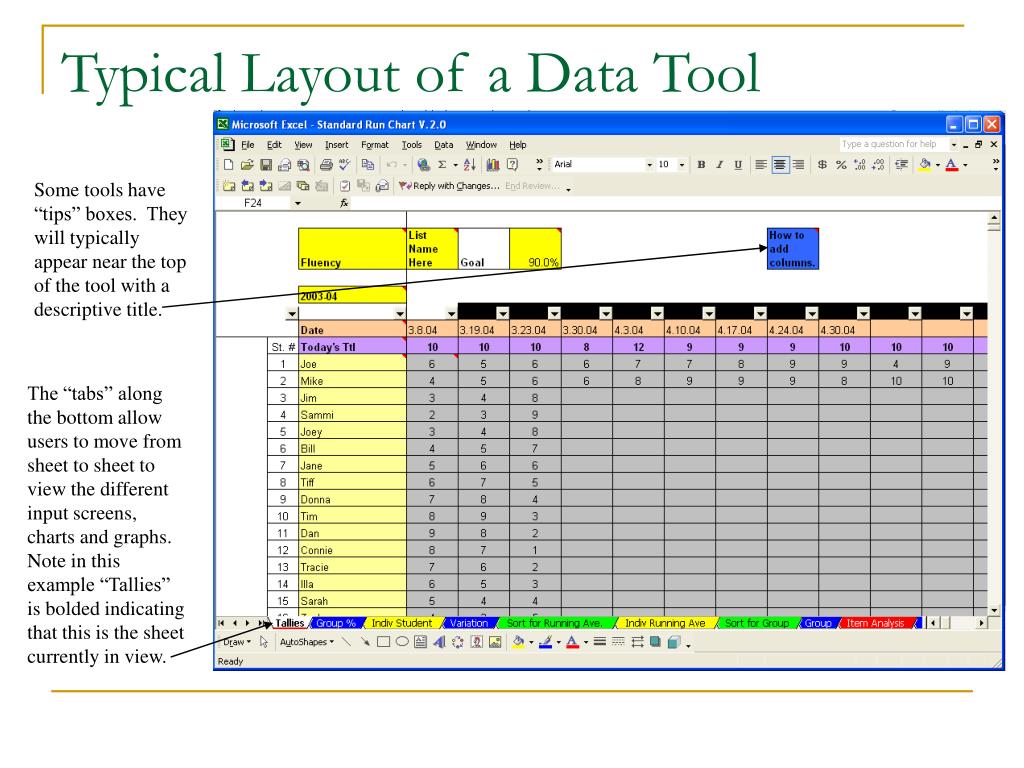
Task: Click the 3-D Style icon in Draw toolbar
Action: pyautogui.click(x=674, y=642)
